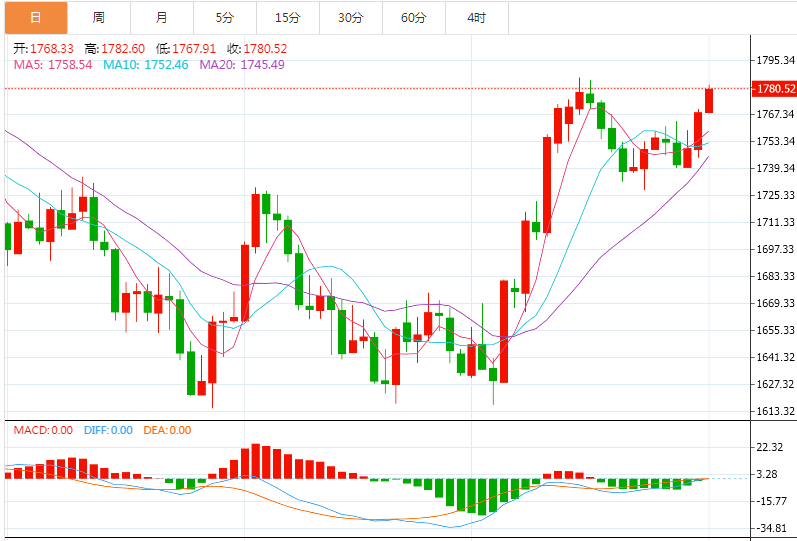Switch to the 月 monthly tab
Viewport: 797px width, 541px height.
tap(162, 18)
